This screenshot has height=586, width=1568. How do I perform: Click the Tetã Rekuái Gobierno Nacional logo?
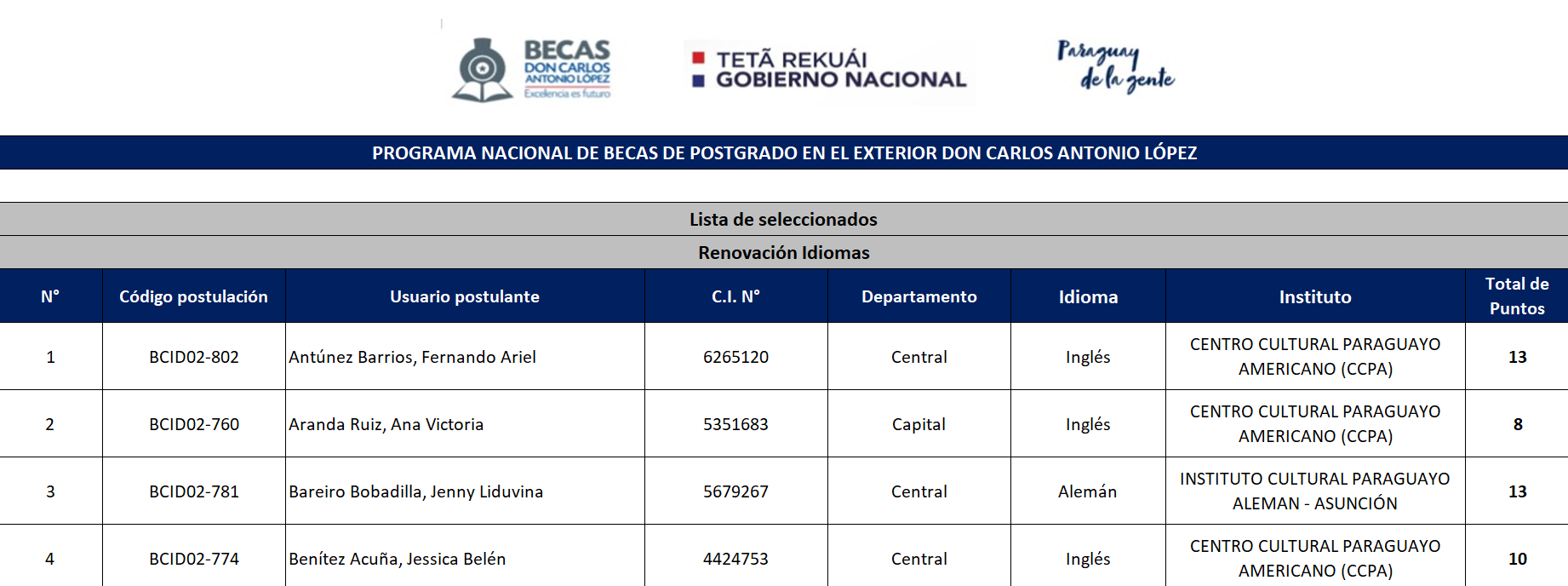(829, 70)
